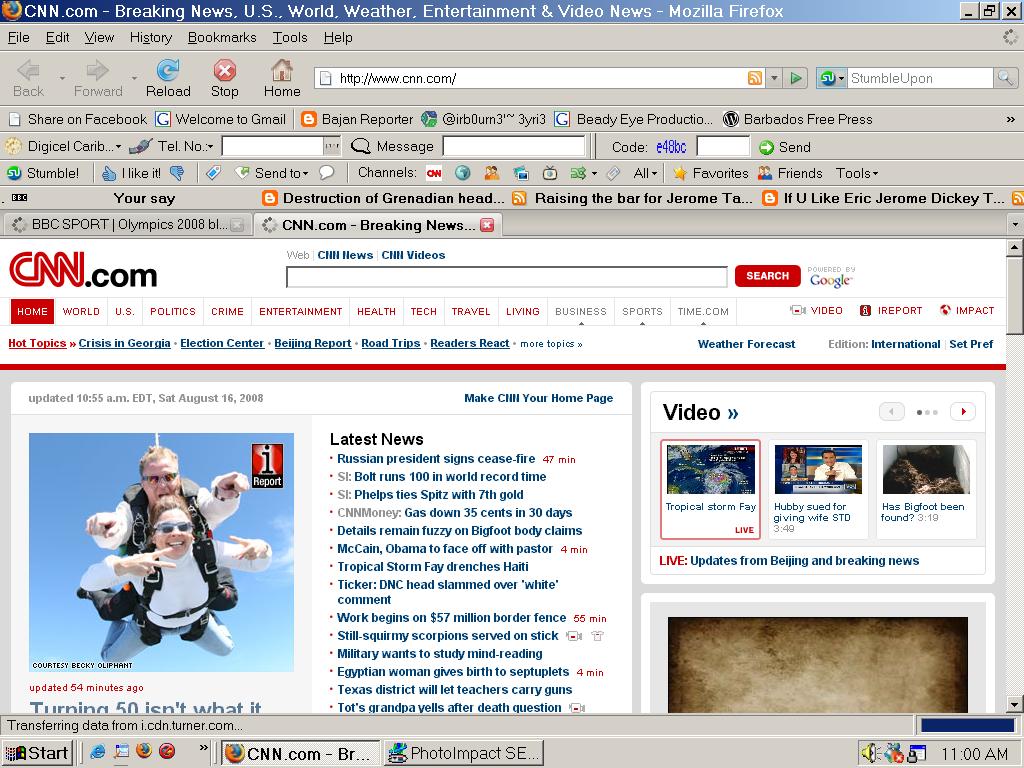Open the Bookmarks menu
The width and height of the screenshot is (1024, 768).
click(x=222, y=38)
